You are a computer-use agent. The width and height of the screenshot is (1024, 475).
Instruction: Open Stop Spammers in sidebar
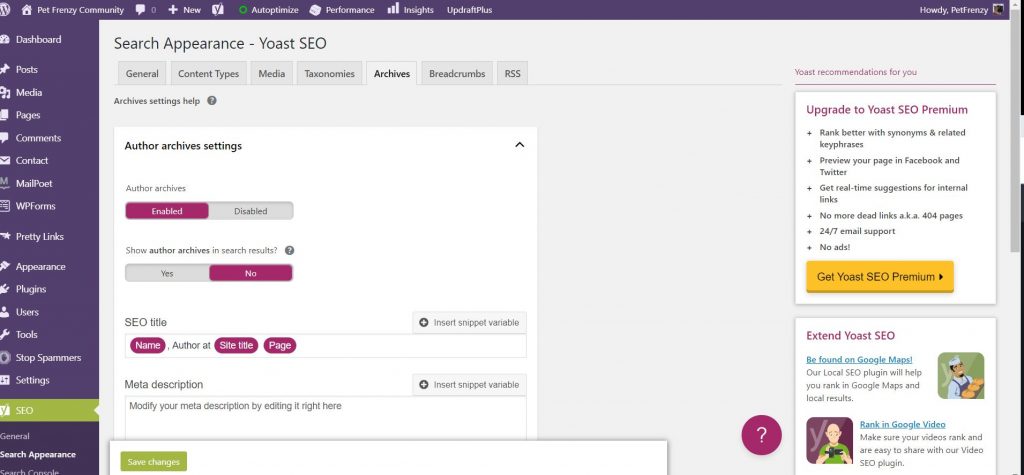pos(48,357)
